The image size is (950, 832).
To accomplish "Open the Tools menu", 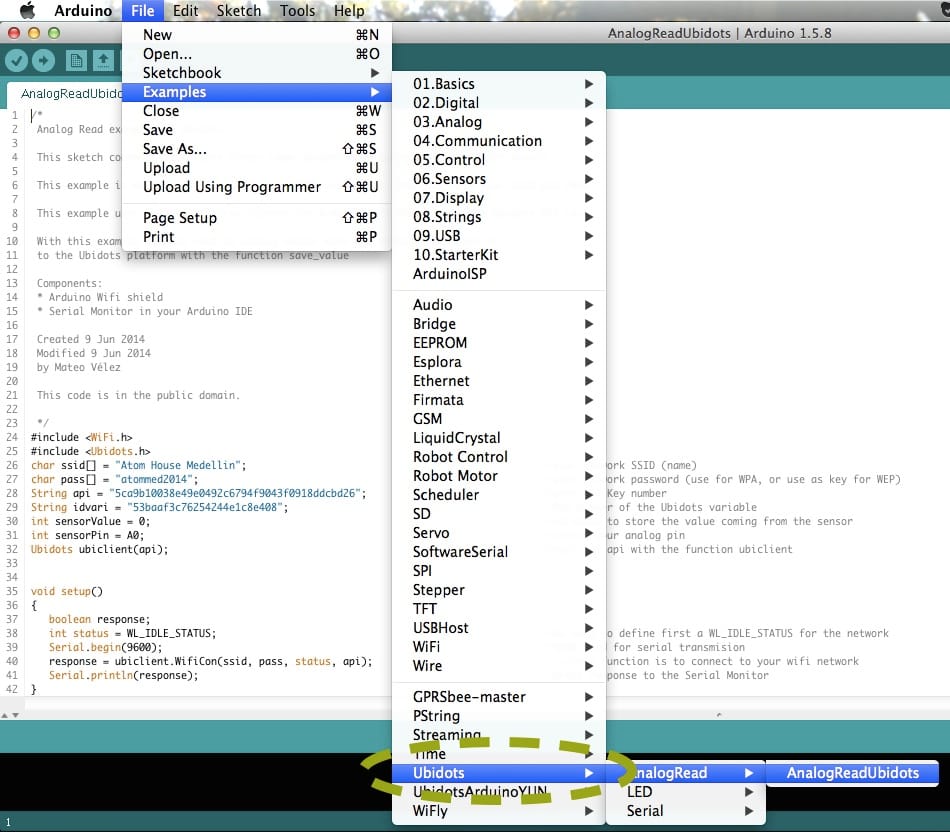I will (297, 10).
